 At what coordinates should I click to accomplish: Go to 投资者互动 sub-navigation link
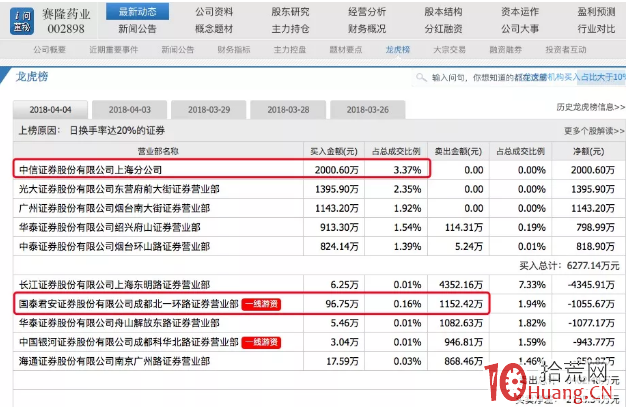click(566, 50)
